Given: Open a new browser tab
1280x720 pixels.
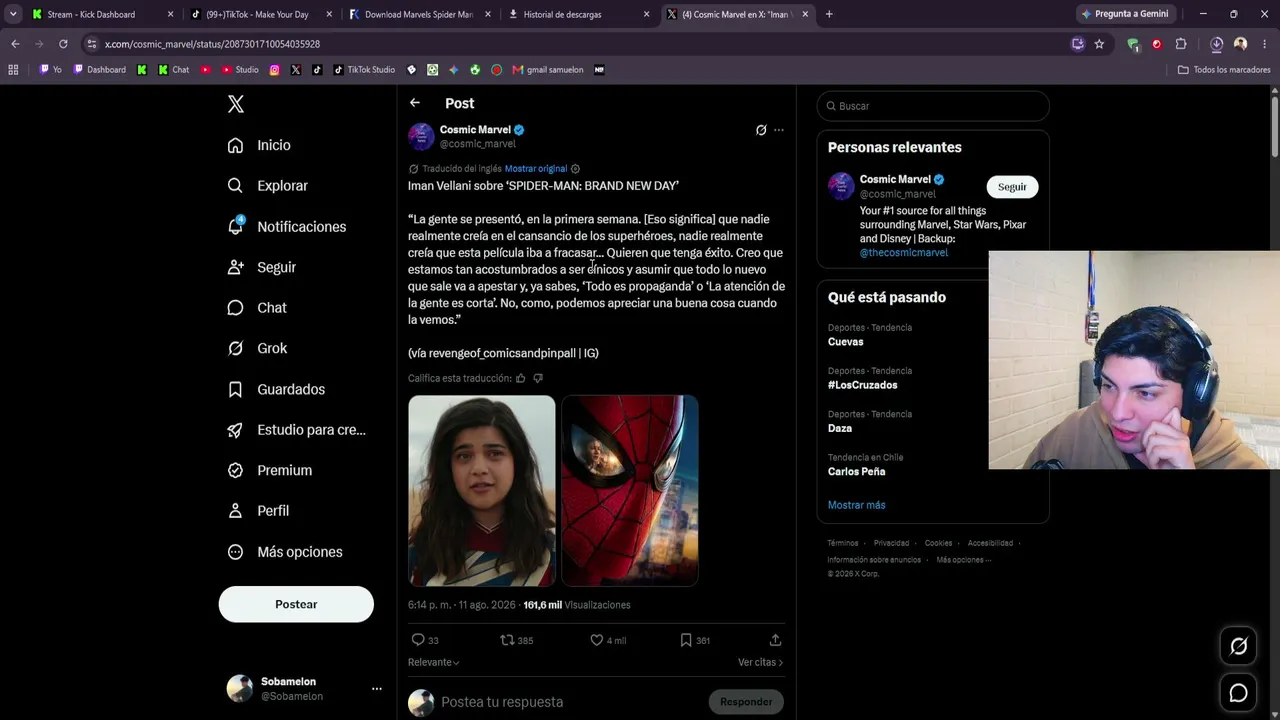Looking at the screenshot, I should point(829,14).
